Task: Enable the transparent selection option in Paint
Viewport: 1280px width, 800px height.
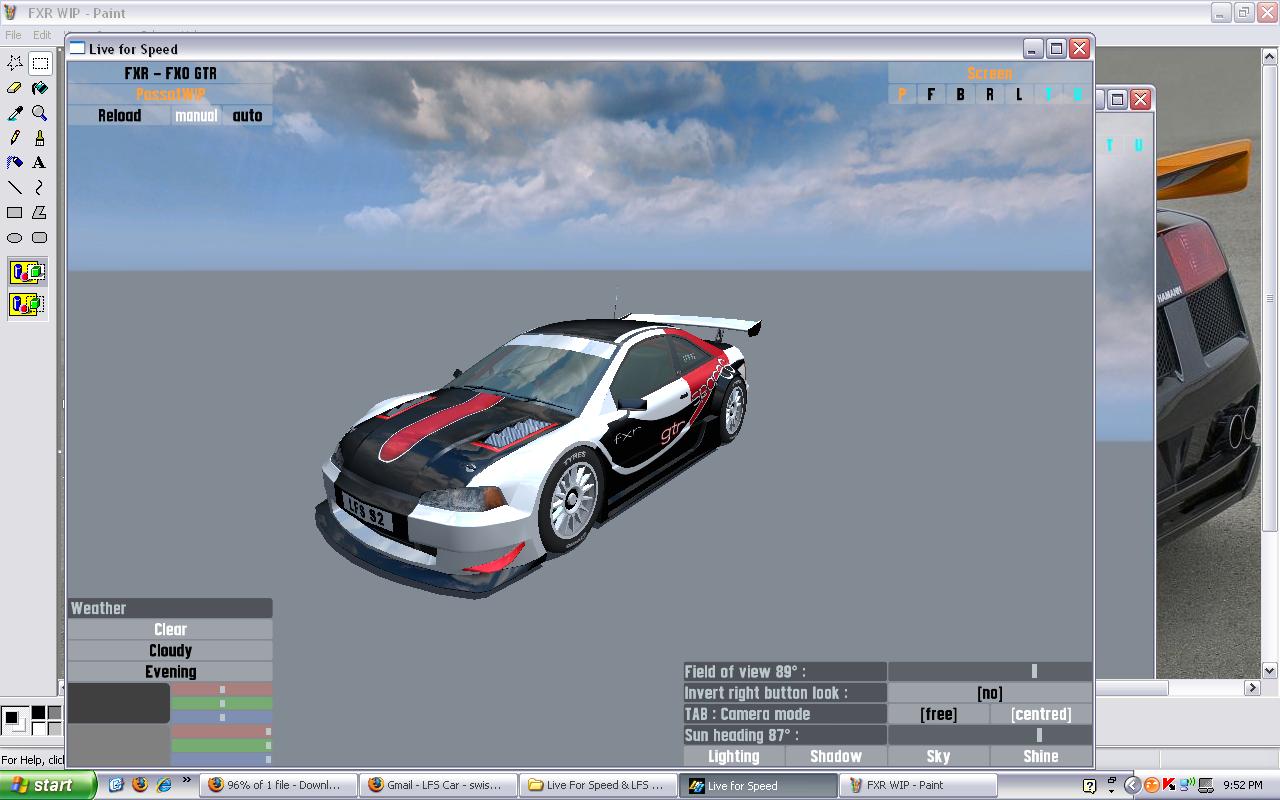Action: 27,304
